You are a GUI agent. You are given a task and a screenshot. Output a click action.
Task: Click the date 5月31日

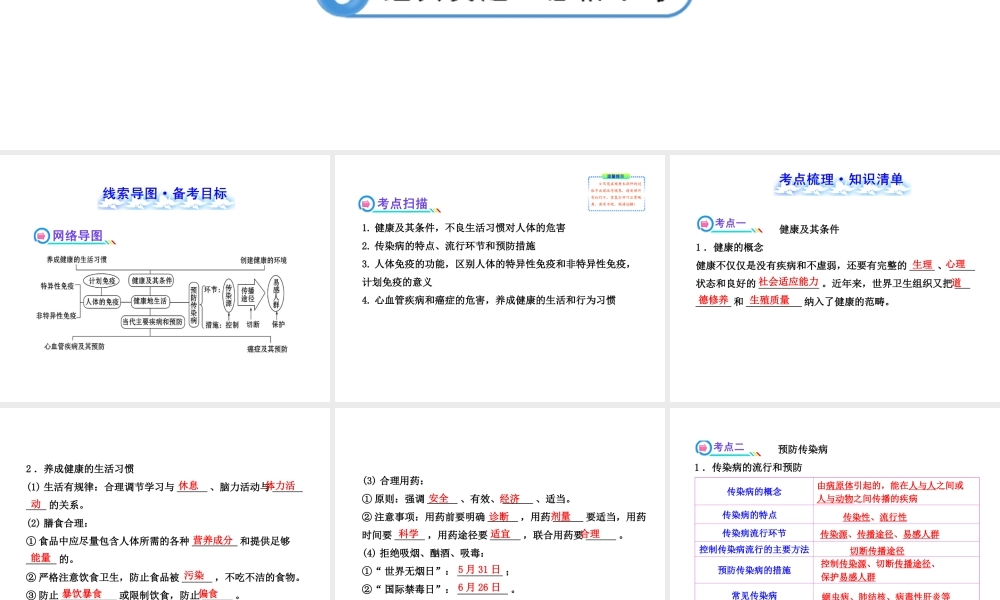[479, 569]
